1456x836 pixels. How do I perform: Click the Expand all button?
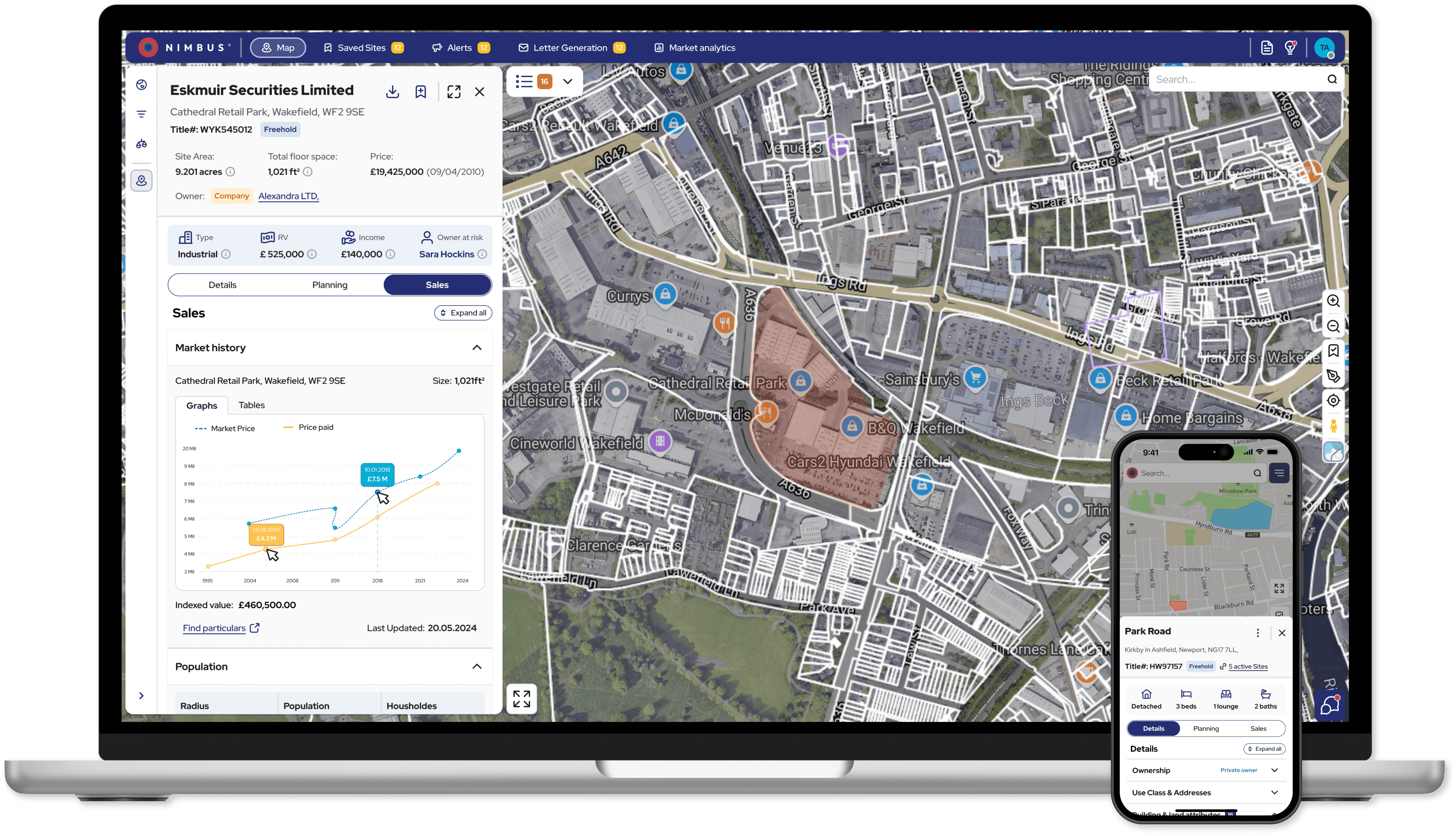pyautogui.click(x=463, y=313)
